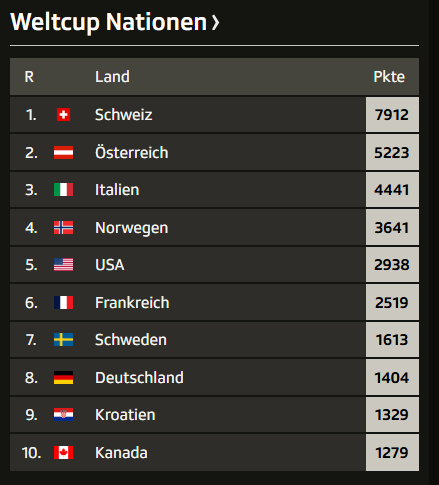This screenshot has width=439, height=485.
Task: Click Kanada's 1279 points cell
Action: coord(392,453)
